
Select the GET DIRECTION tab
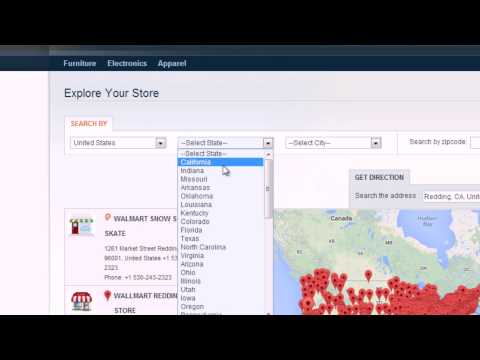coord(379,178)
